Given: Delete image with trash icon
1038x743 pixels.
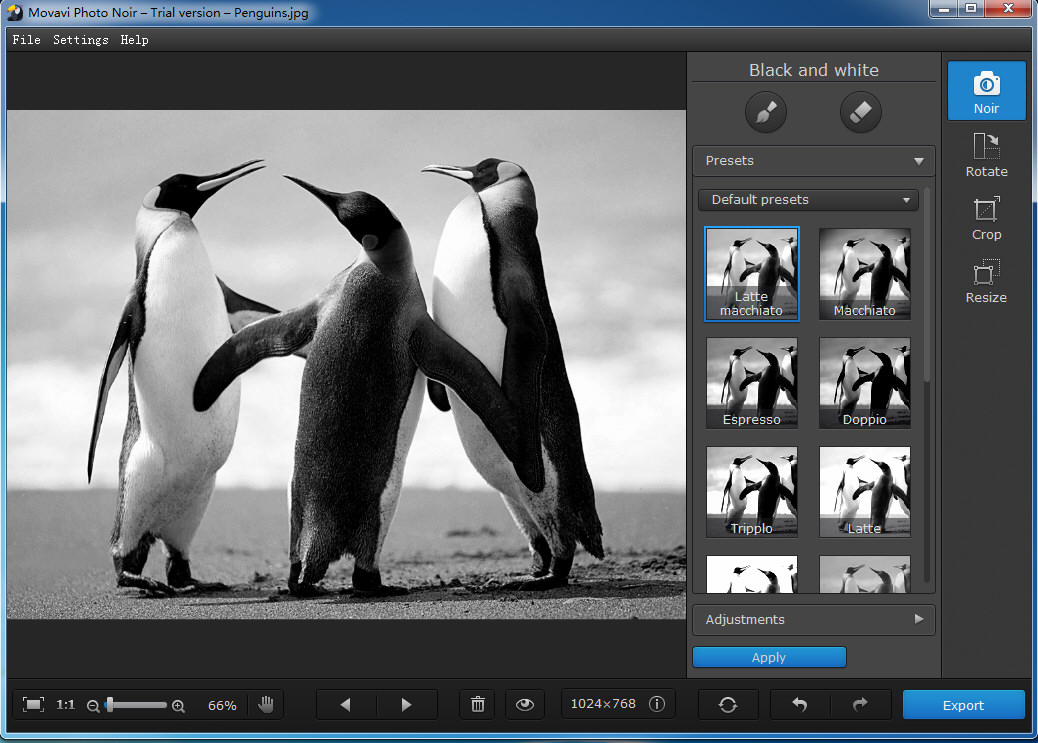Looking at the screenshot, I should coord(478,704).
